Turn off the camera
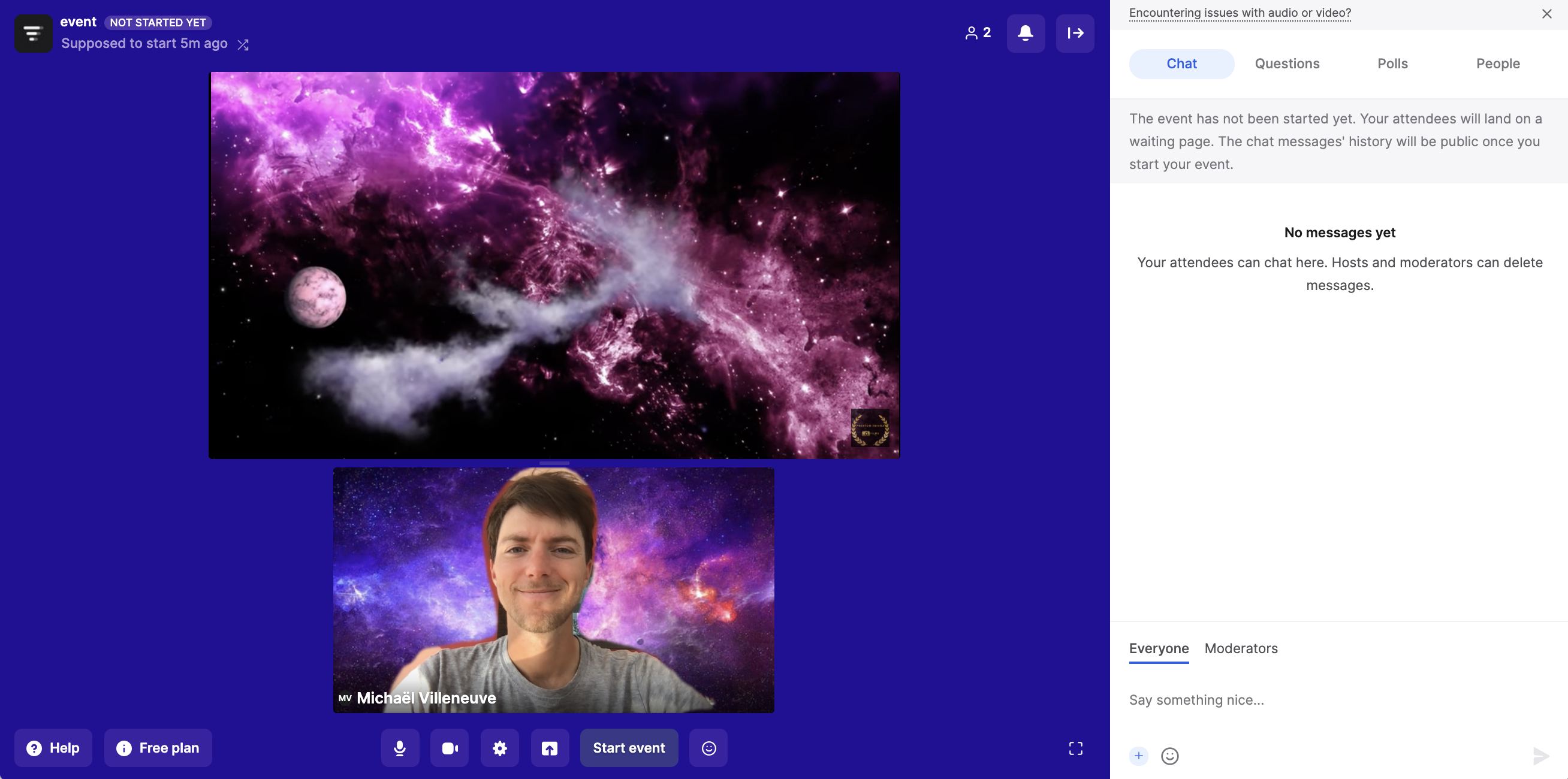The image size is (1568, 779). coord(450,748)
